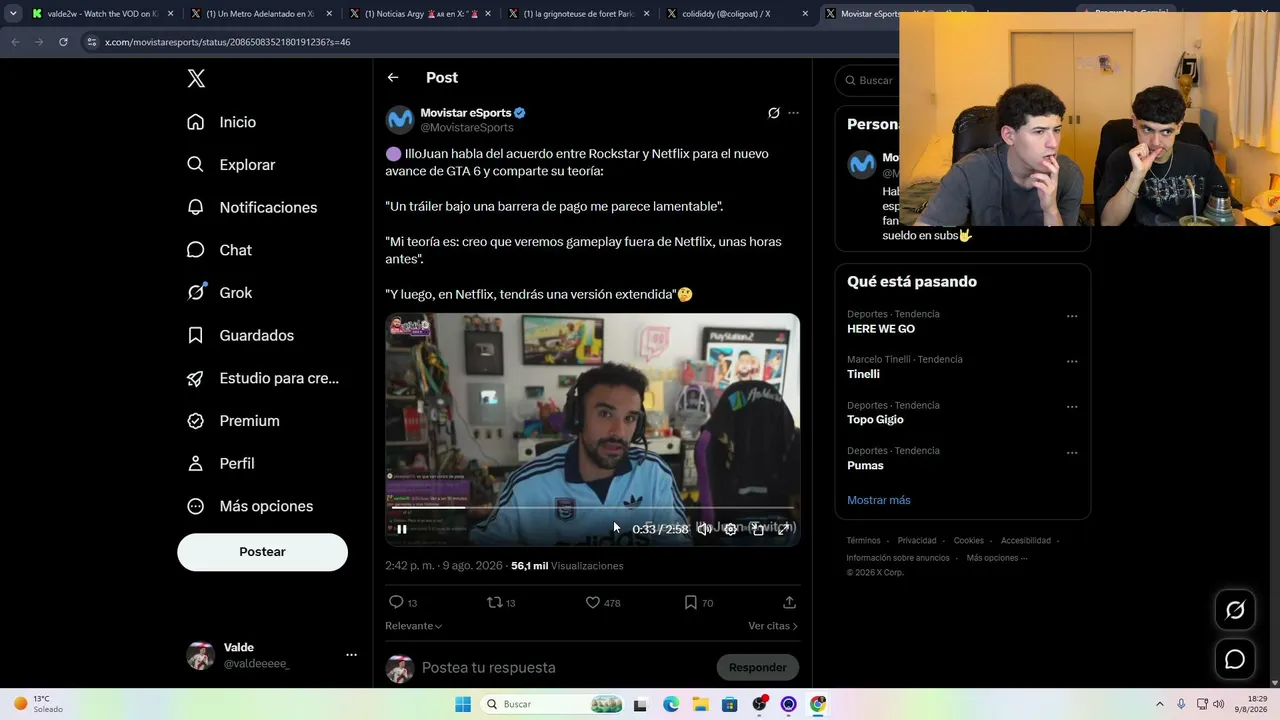Pause the IlloJuan video

(x=402, y=529)
